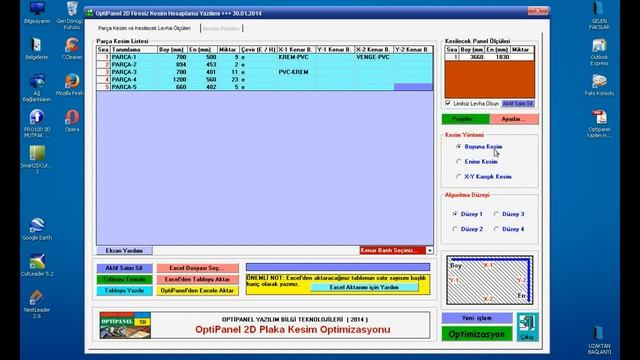Click the orange empty panel list area
640x360 pixels.
(x=489, y=80)
